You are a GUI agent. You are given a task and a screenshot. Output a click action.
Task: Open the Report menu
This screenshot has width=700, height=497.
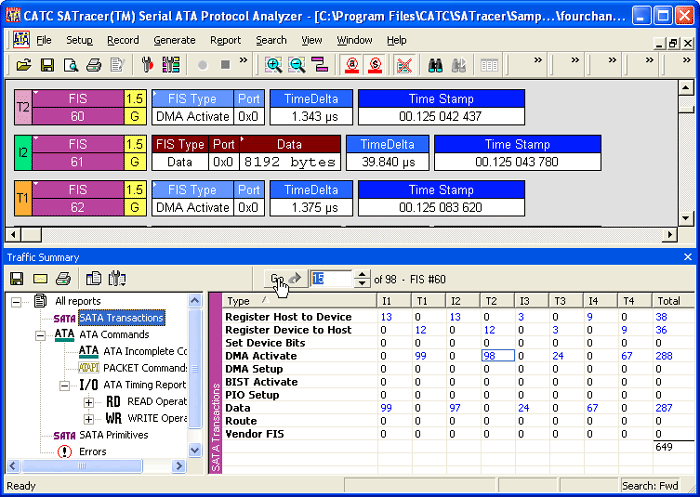[x=225, y=40]
